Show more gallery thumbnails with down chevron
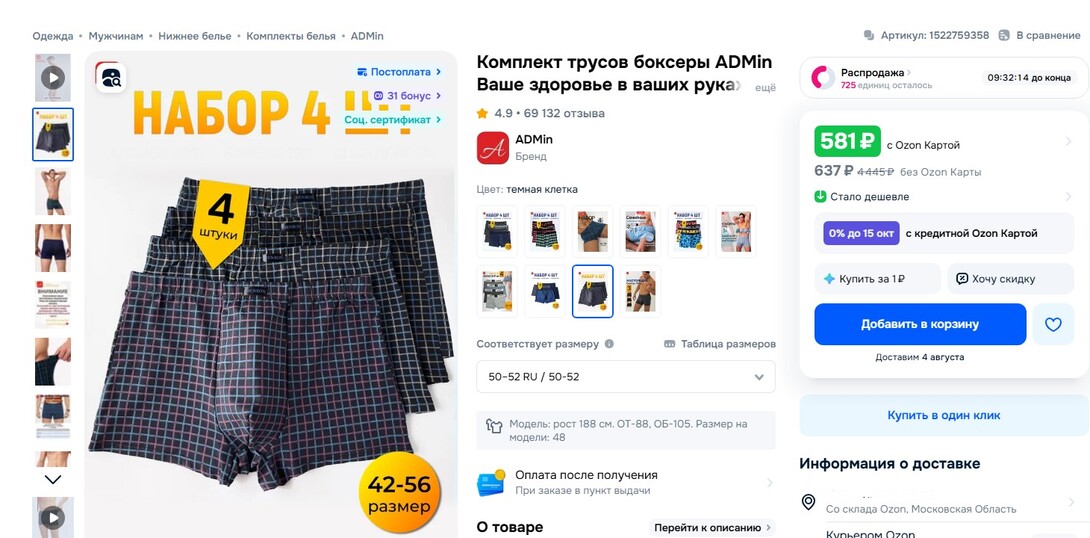 pyautogui.click(x=53, y=480)
